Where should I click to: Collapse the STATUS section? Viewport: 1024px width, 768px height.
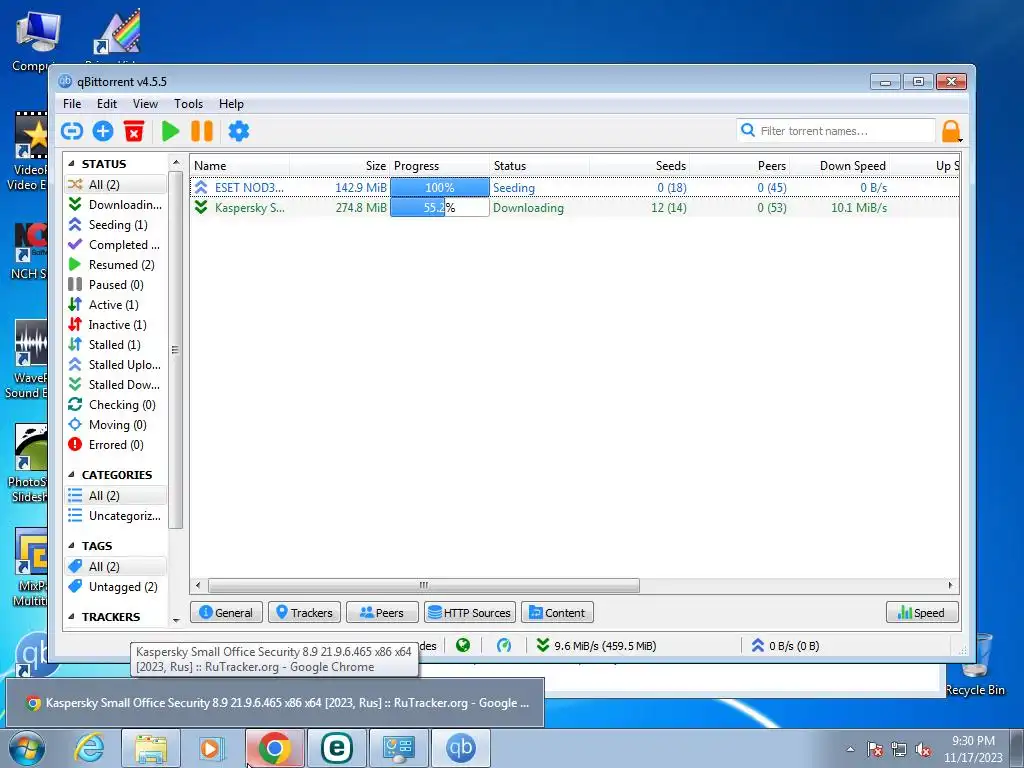pos(71,163)
